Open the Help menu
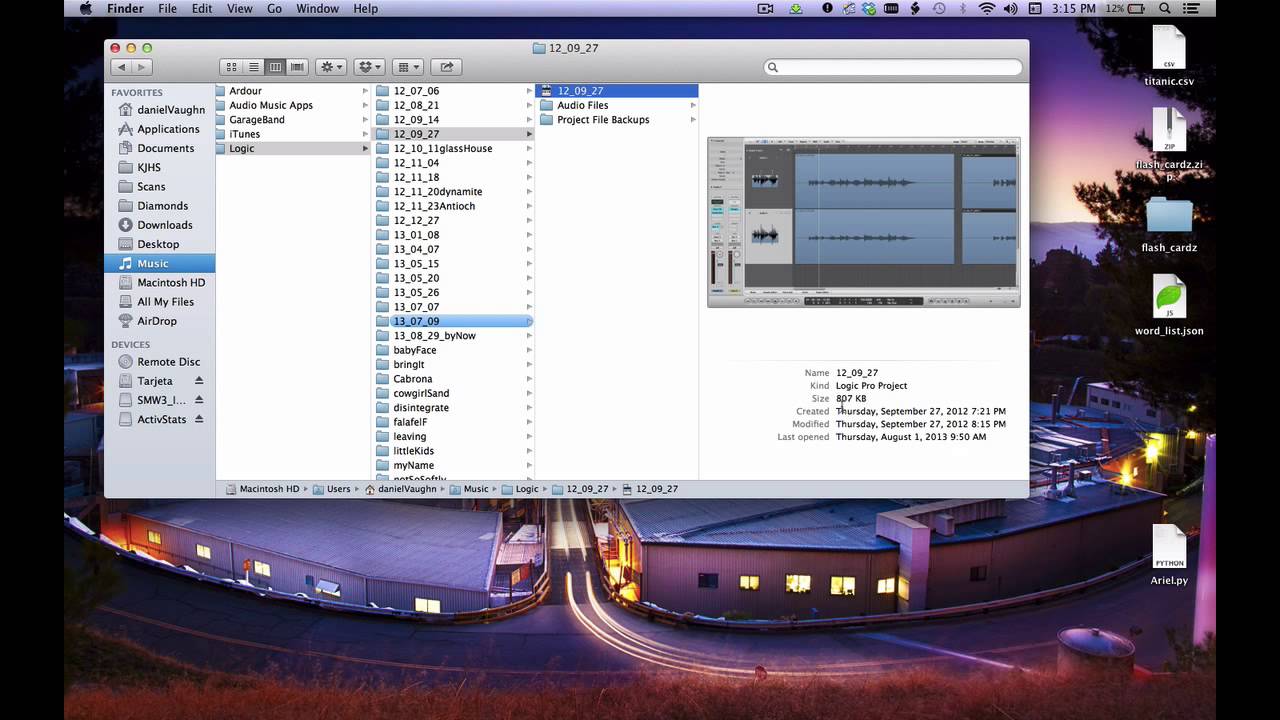The image size is (1280, 720). [x=365, y=9]
